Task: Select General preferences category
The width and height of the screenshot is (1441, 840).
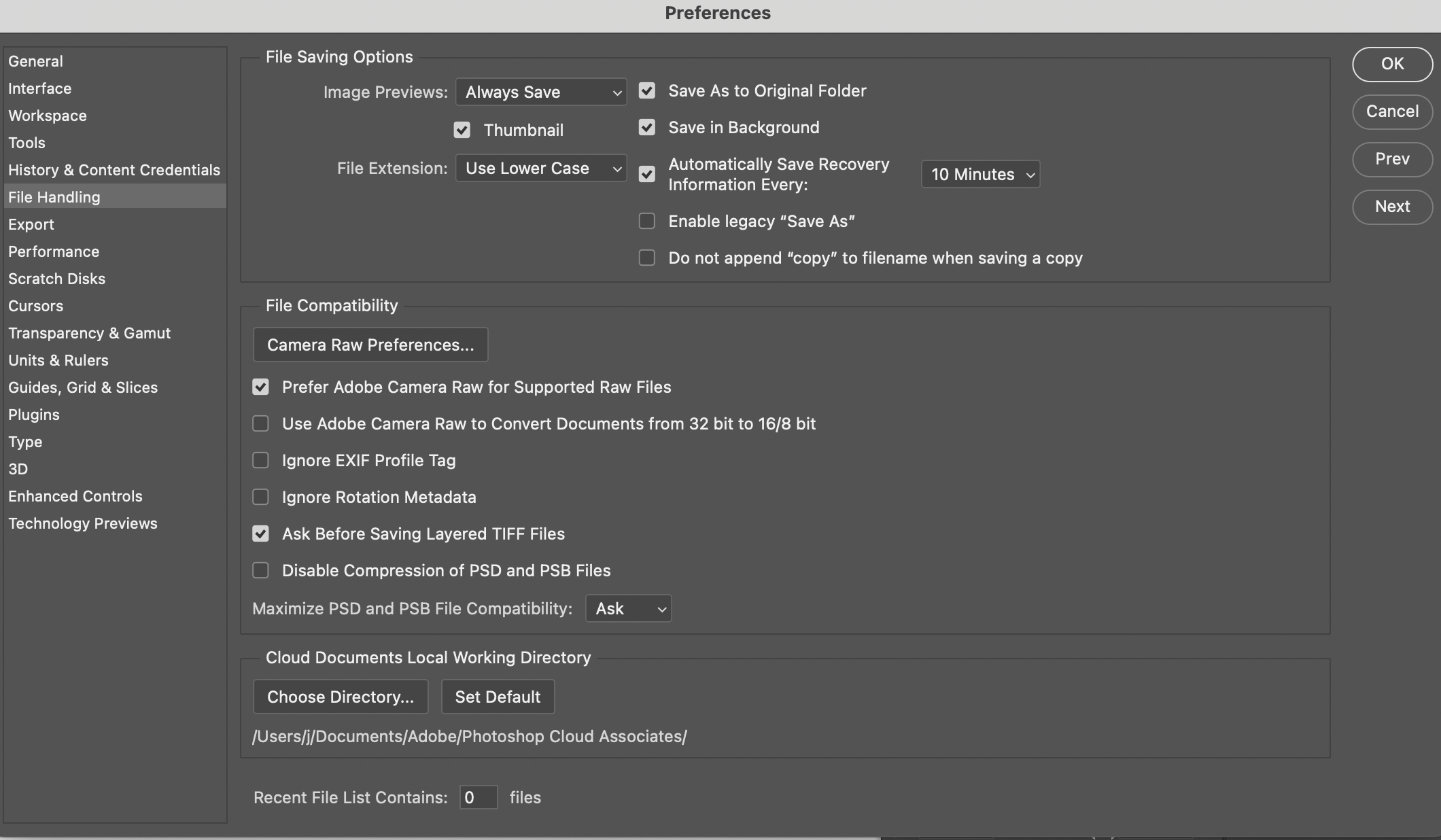Action: [x=115, y=61]
